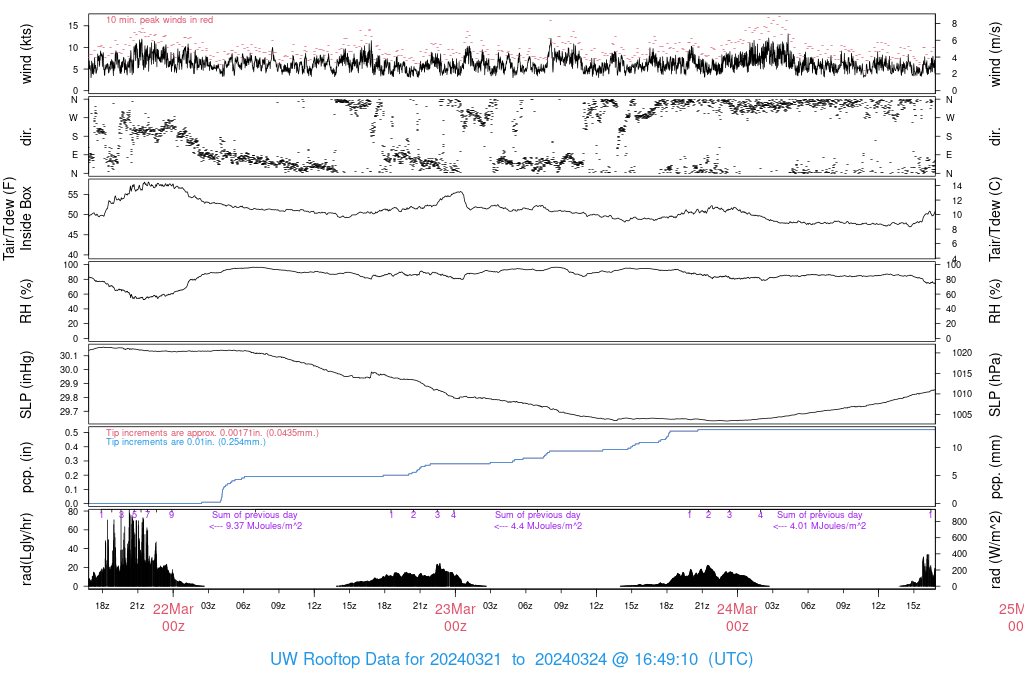Click the '29.9' tick on SLP axis
This screenshot has width=1024, height=700.
(69, 384)
